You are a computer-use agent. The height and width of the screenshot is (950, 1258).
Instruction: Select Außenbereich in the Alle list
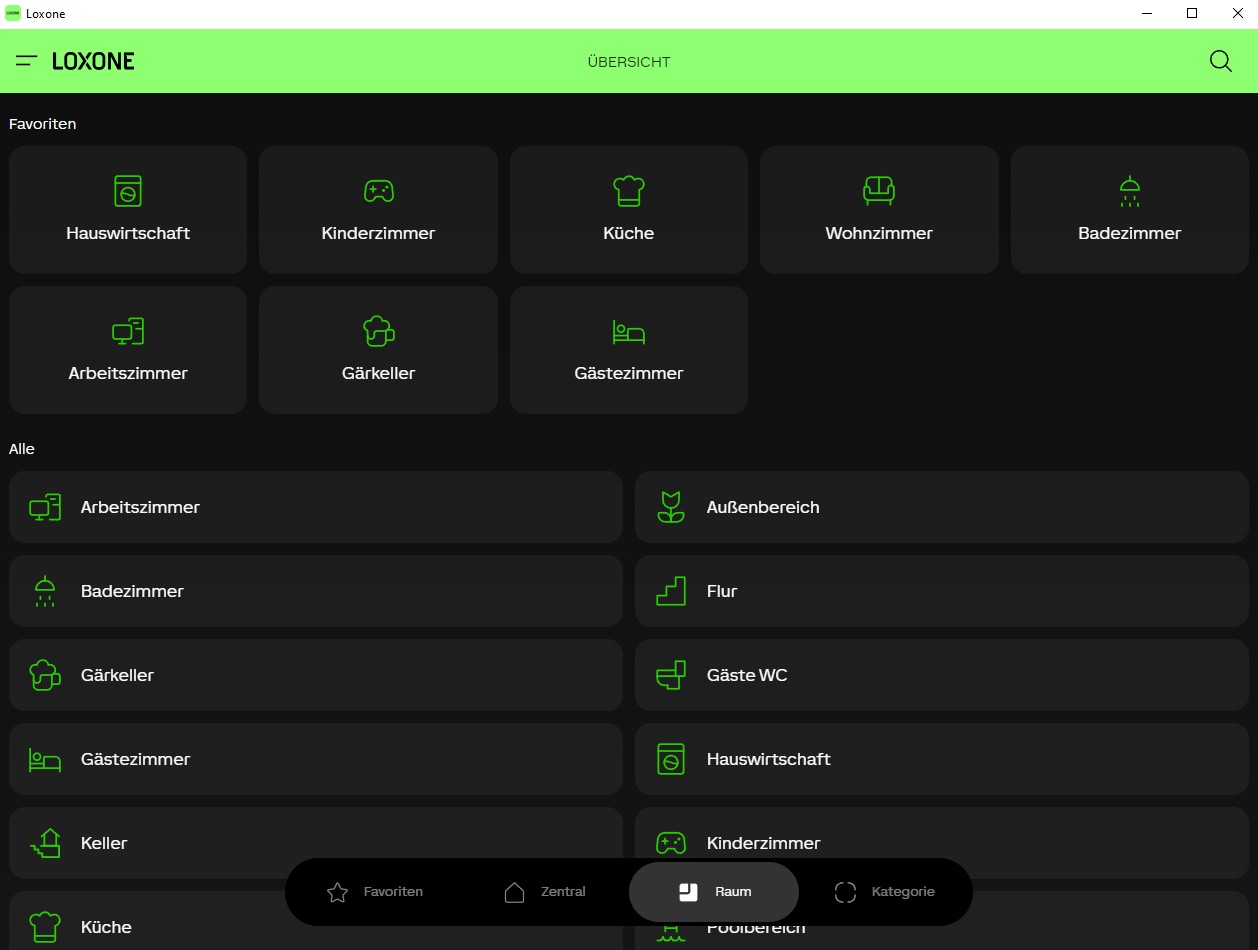pyautogui.click(x=942, y=507)
